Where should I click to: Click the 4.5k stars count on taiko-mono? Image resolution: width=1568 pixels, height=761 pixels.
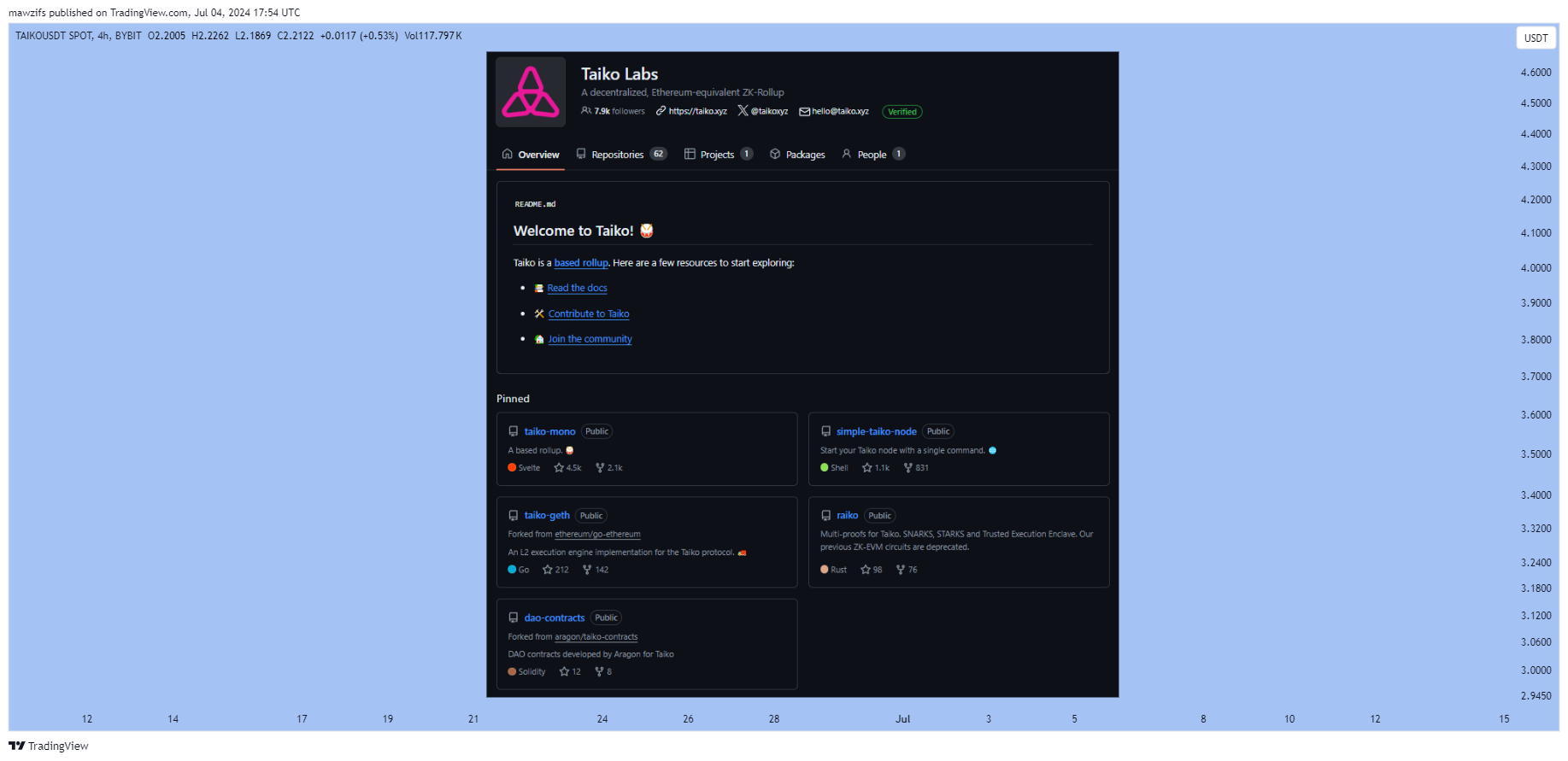tap(567, 468)
